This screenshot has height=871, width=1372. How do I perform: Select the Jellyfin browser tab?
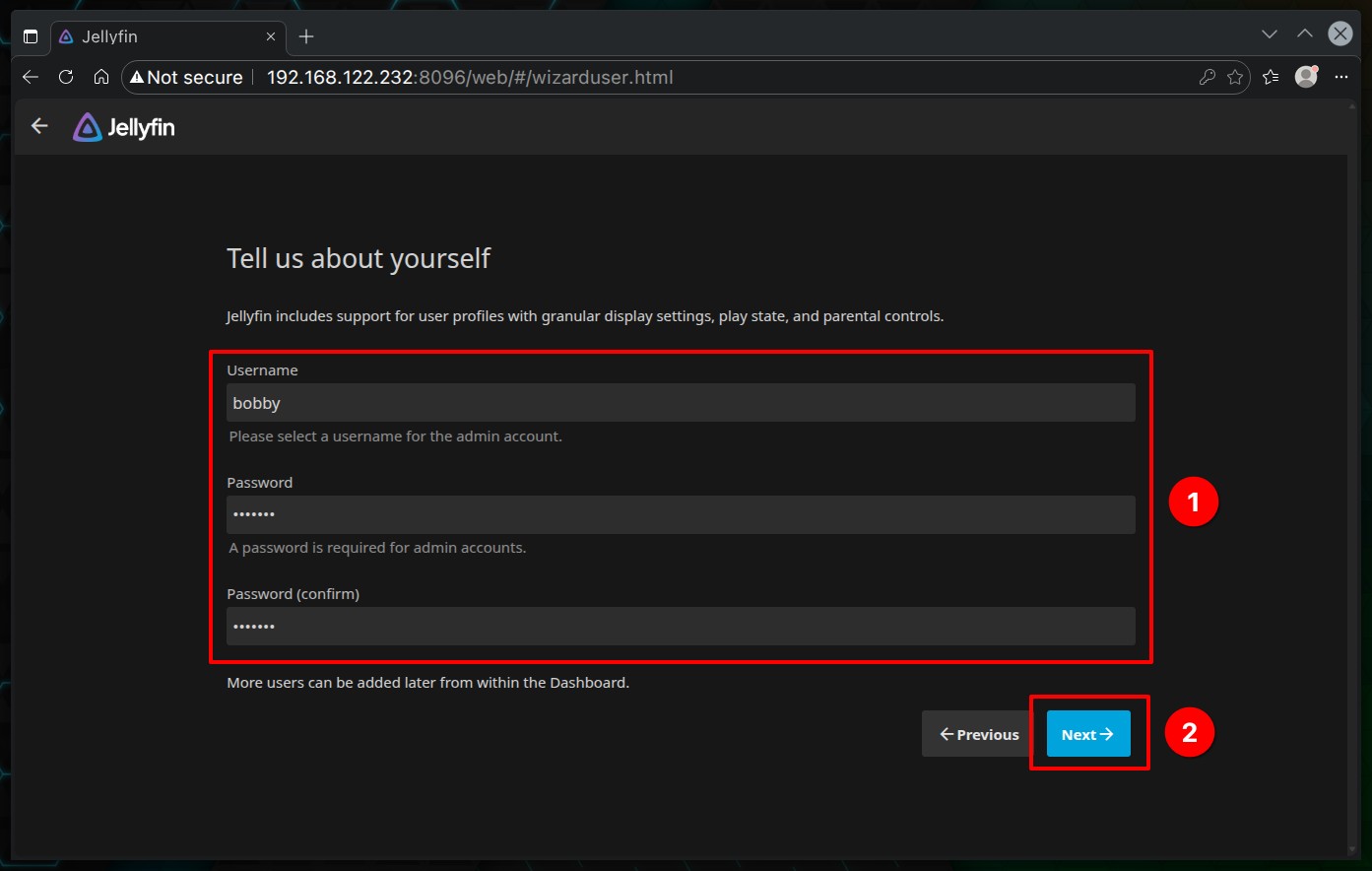point(158,36)
